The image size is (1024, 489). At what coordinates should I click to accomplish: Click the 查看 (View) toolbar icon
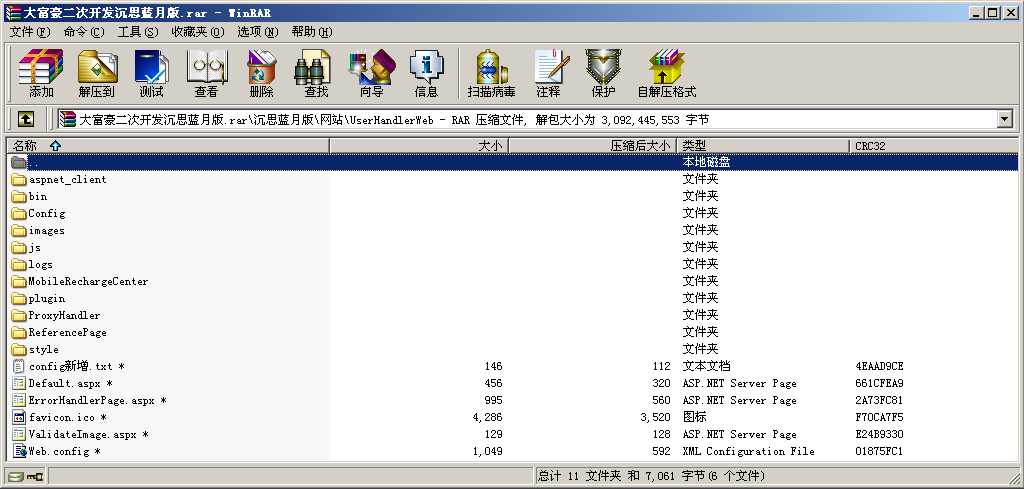206,73
